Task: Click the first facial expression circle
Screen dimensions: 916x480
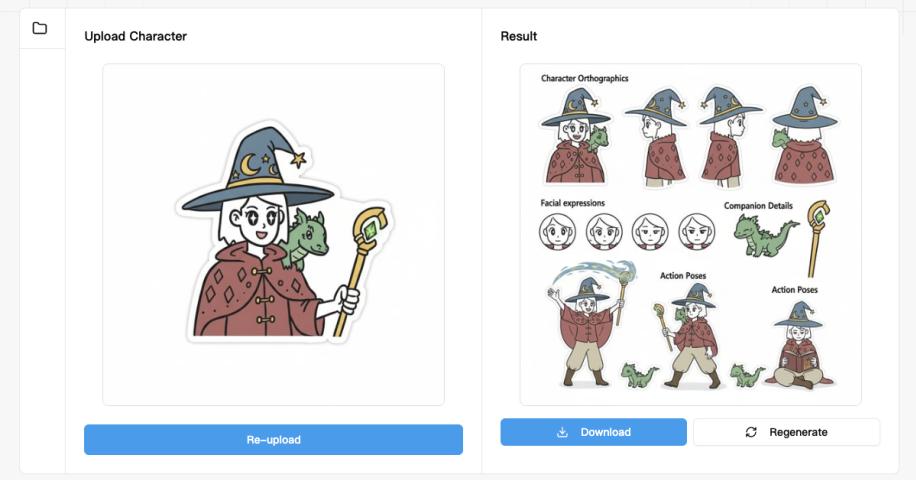Action: coord(557,231)
